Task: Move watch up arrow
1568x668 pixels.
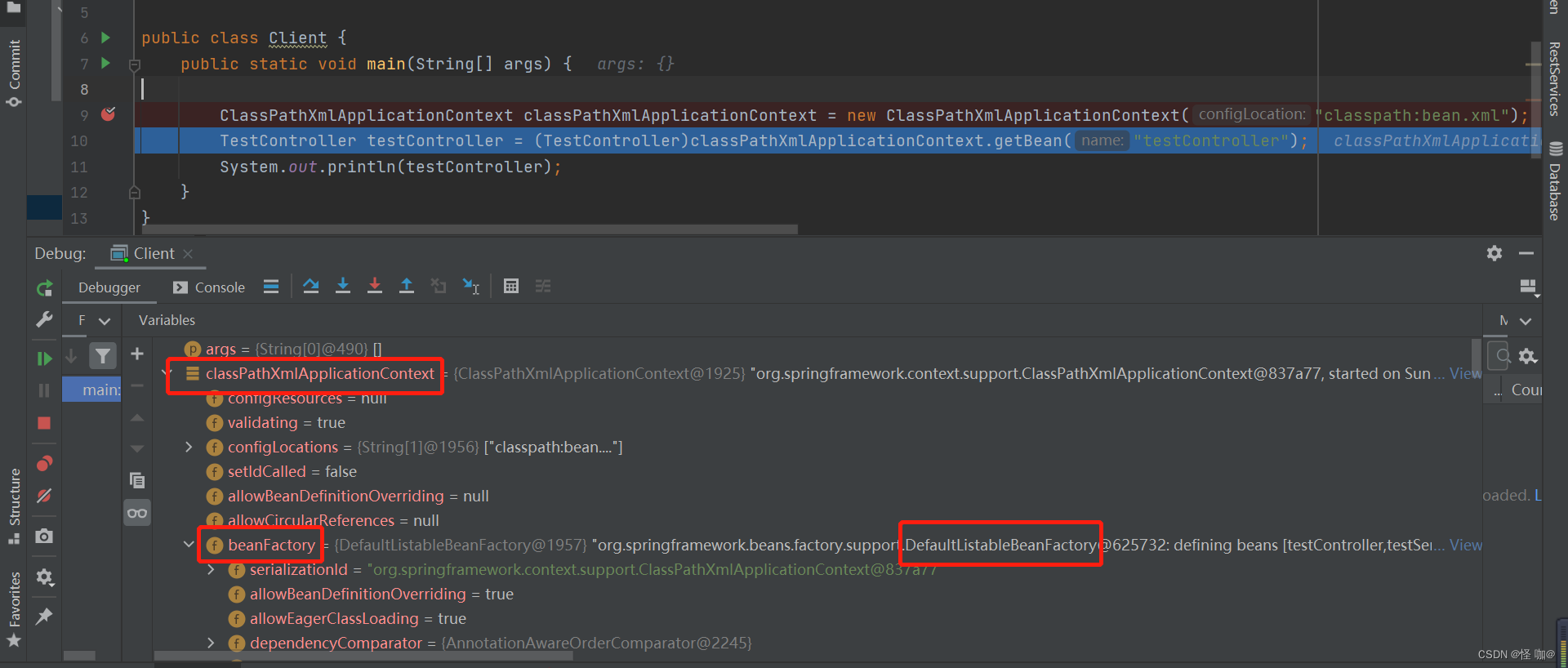Action: click(137, 417)
